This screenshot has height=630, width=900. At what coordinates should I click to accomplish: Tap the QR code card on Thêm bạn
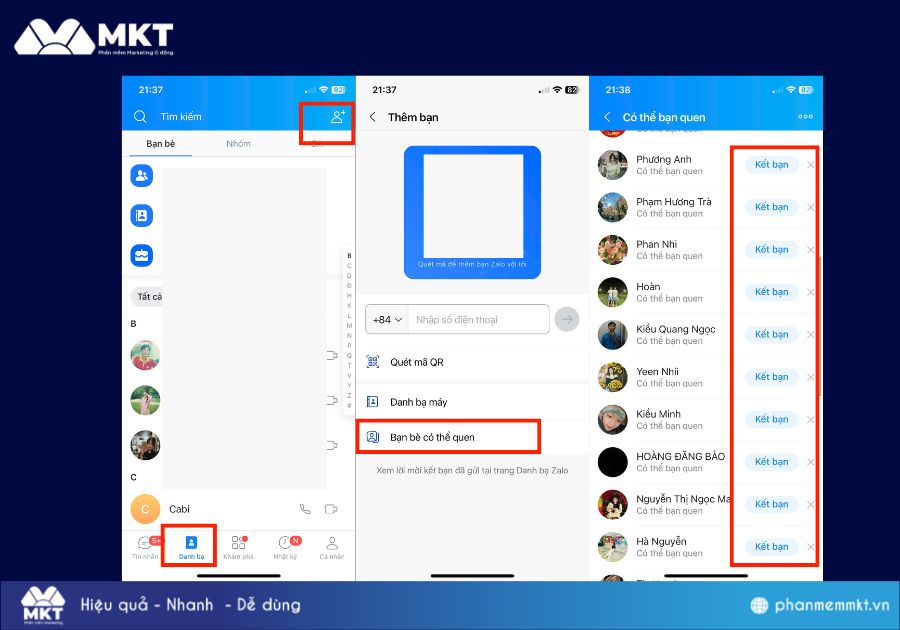point(472,212)
